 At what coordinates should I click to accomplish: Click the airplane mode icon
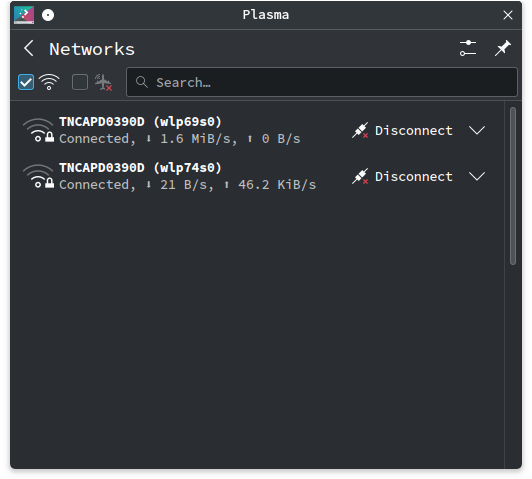click(x=103, y=82)
